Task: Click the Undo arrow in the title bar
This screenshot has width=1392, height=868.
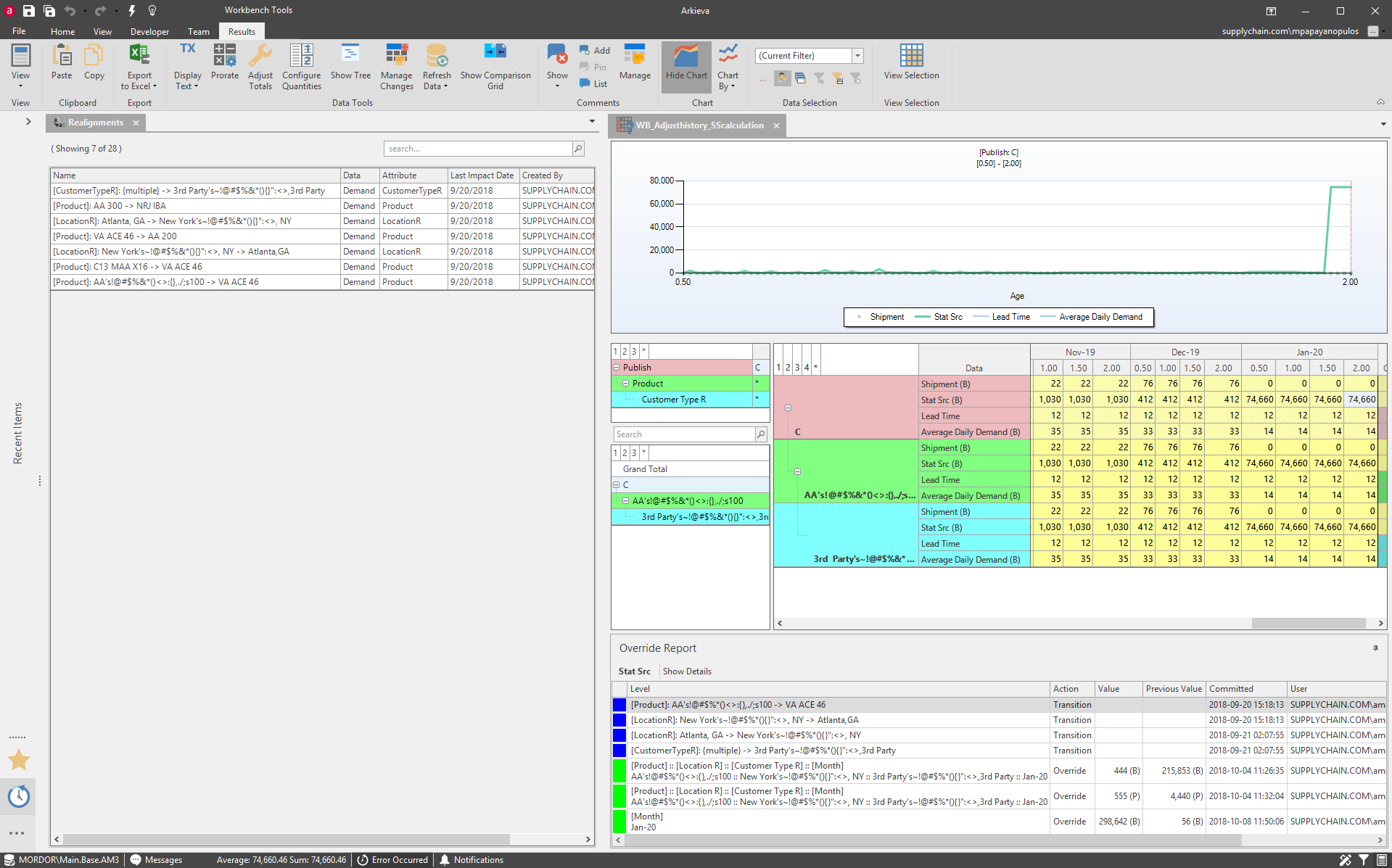Action: pyautogui.click(x=70, y=11)
